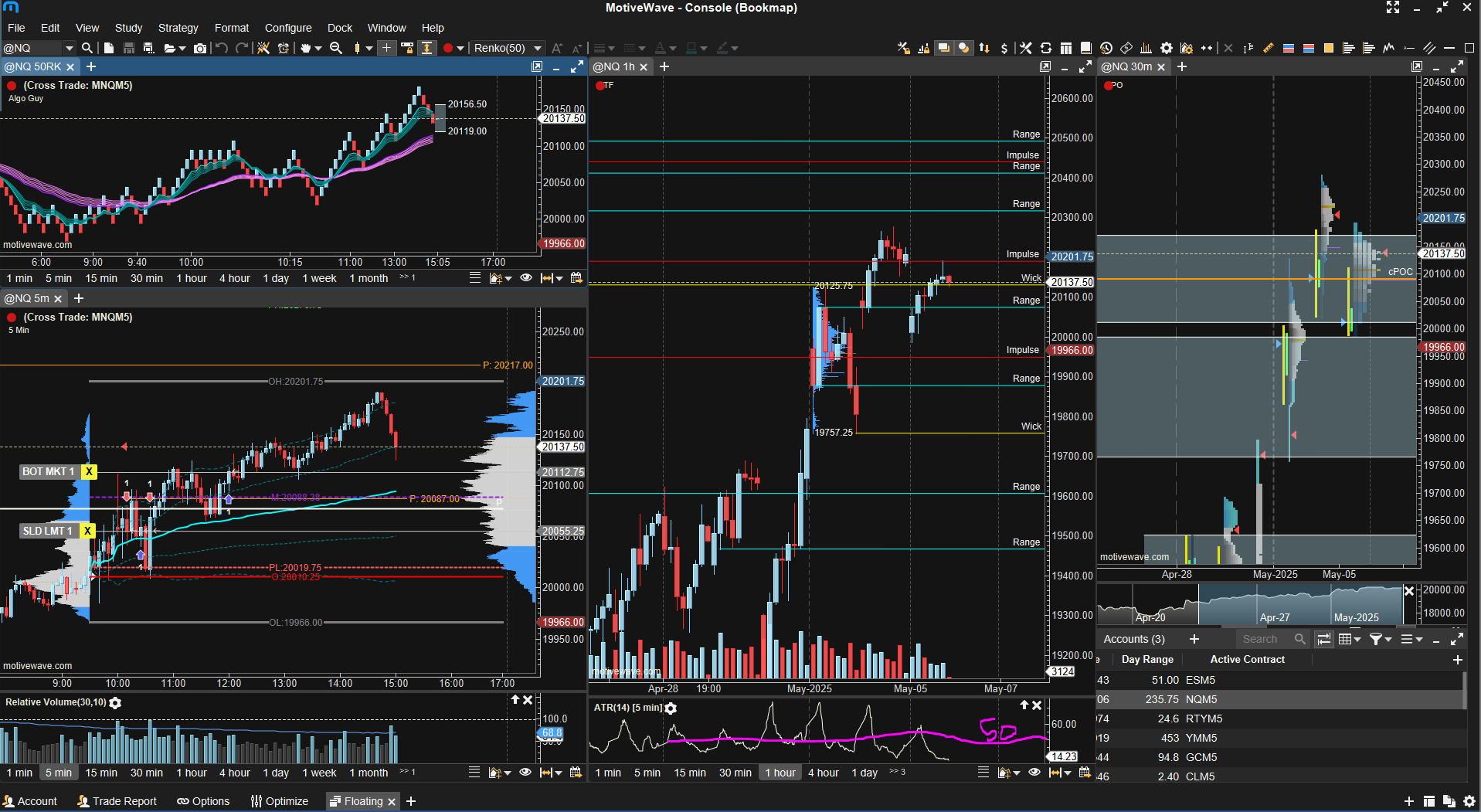This screenshot has width=1481, height=812.
Task: Cancel the BOT MKT 1 order X
Action: [x=90, y=471]
